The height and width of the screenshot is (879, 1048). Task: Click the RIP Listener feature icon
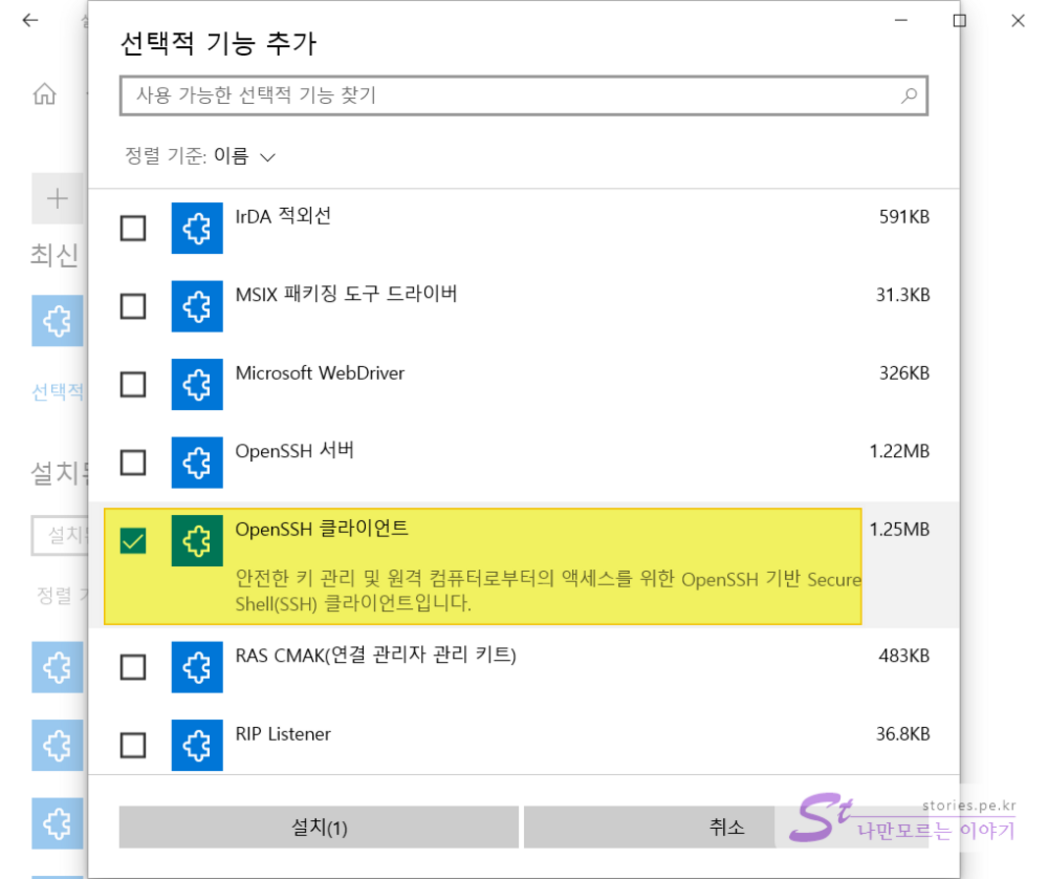[196, 745]
